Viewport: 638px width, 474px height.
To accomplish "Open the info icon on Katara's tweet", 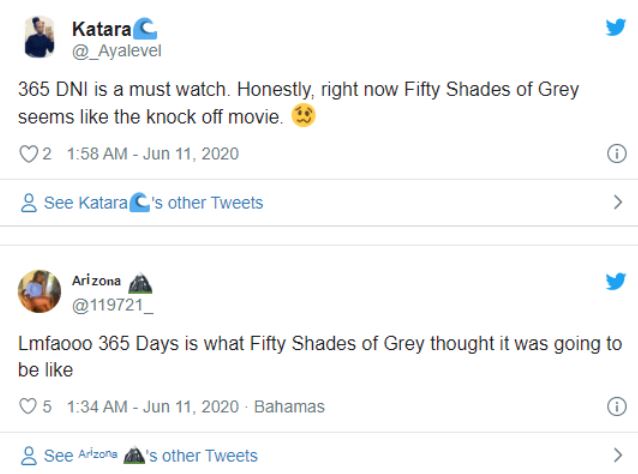I will [617, 154].
